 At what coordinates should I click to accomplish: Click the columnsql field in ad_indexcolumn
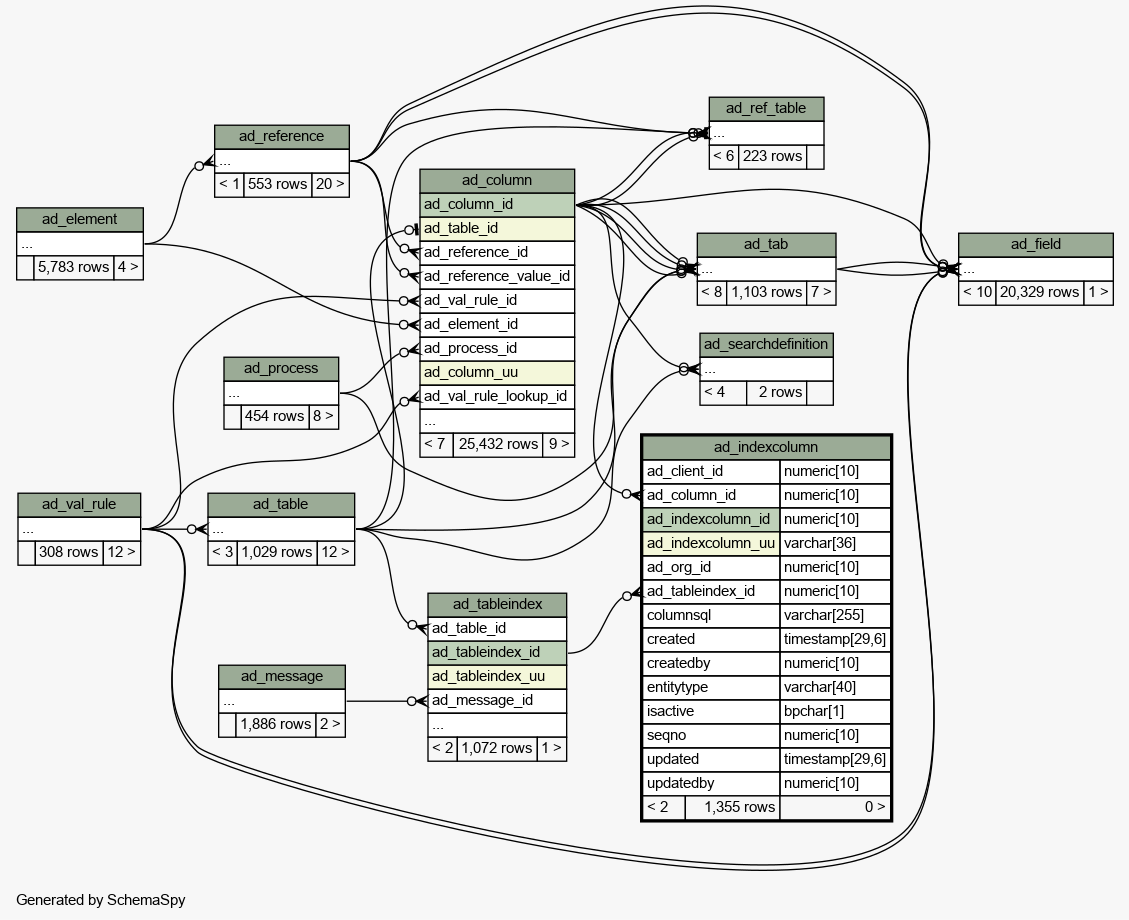(x=710, y=615)
